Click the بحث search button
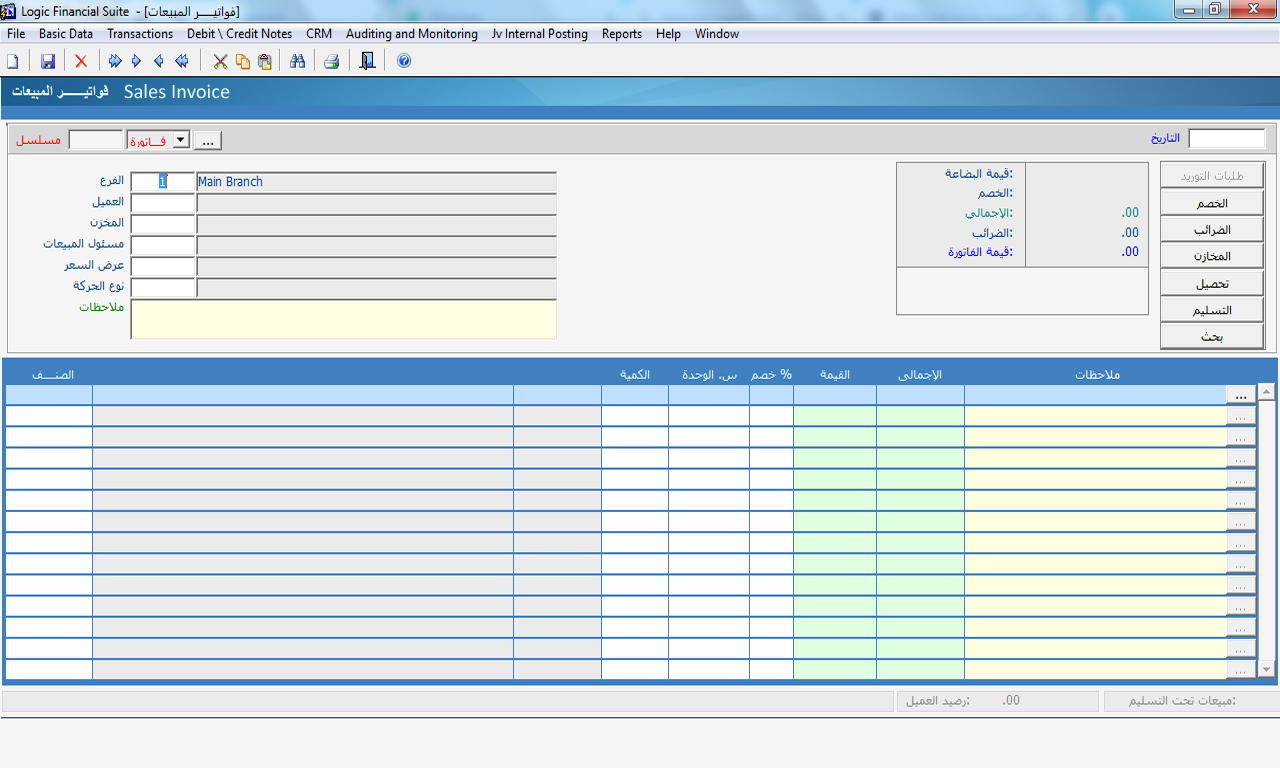The width and height of the screenshot is (1280, 768). point(1212,337)
